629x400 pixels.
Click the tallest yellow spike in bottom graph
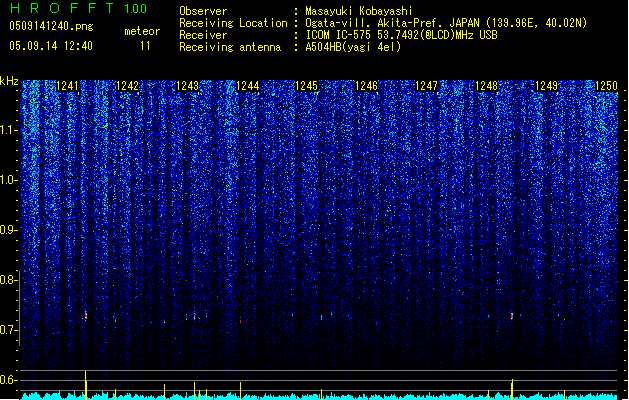85,385
